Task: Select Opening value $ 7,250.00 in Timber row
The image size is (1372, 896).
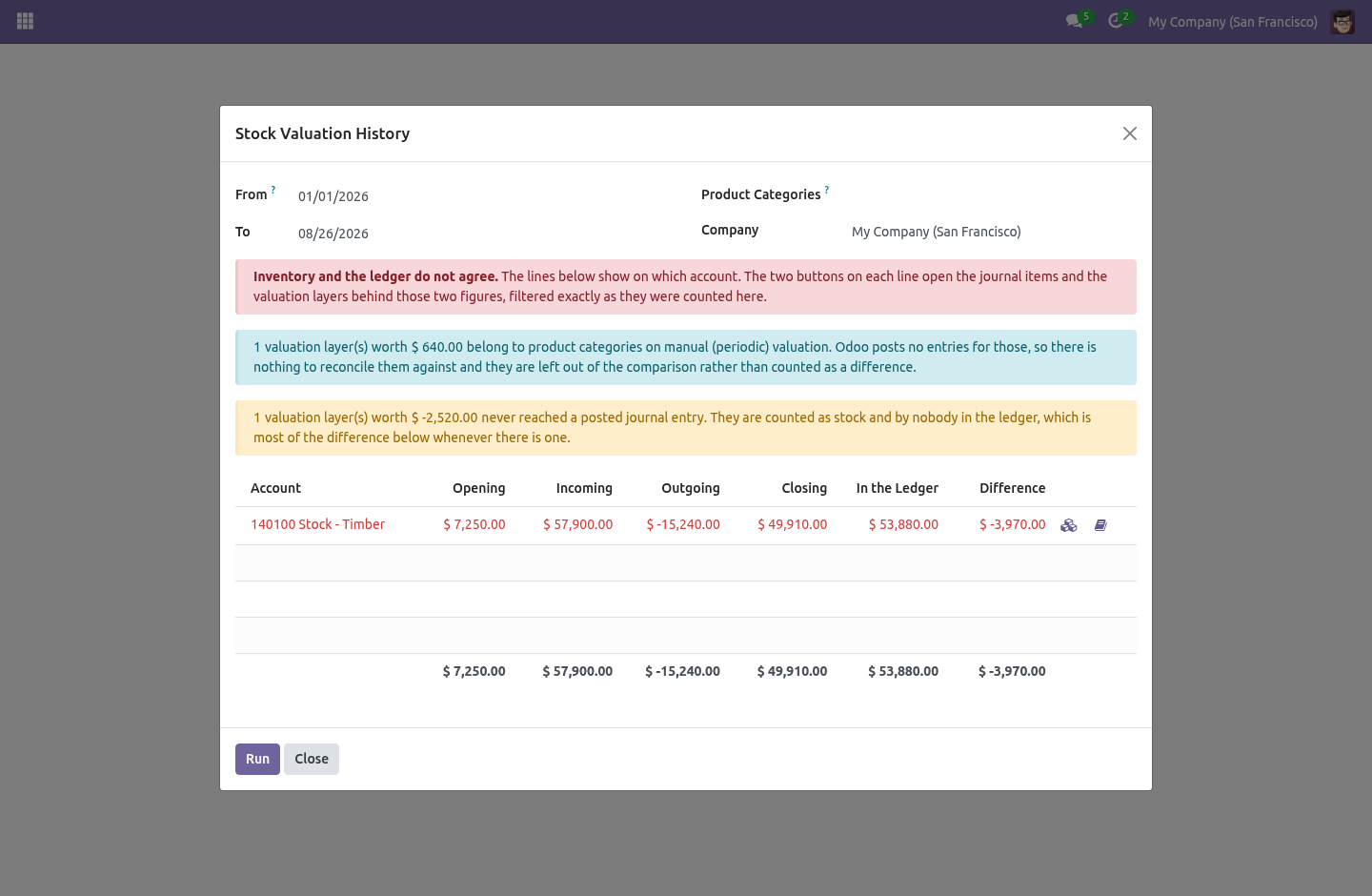Action: click(x=474, y=524)
